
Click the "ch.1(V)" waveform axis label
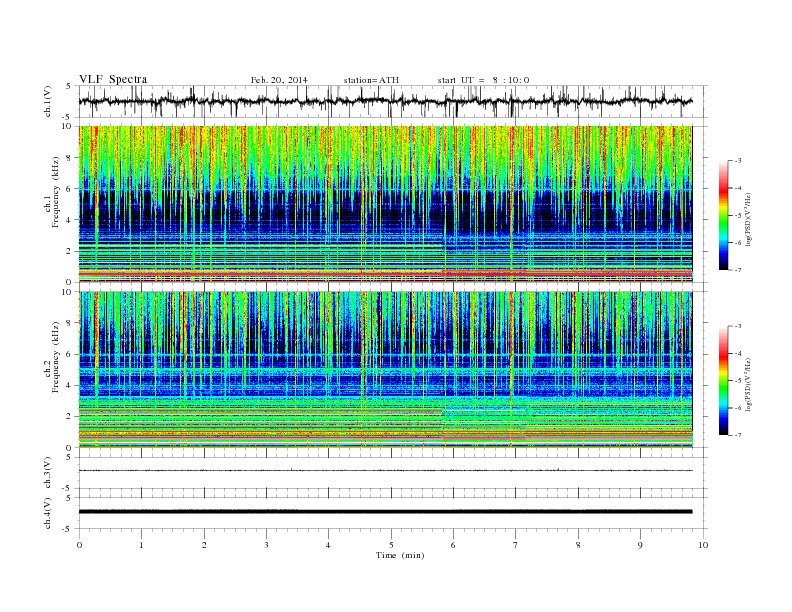click(48, 100)
